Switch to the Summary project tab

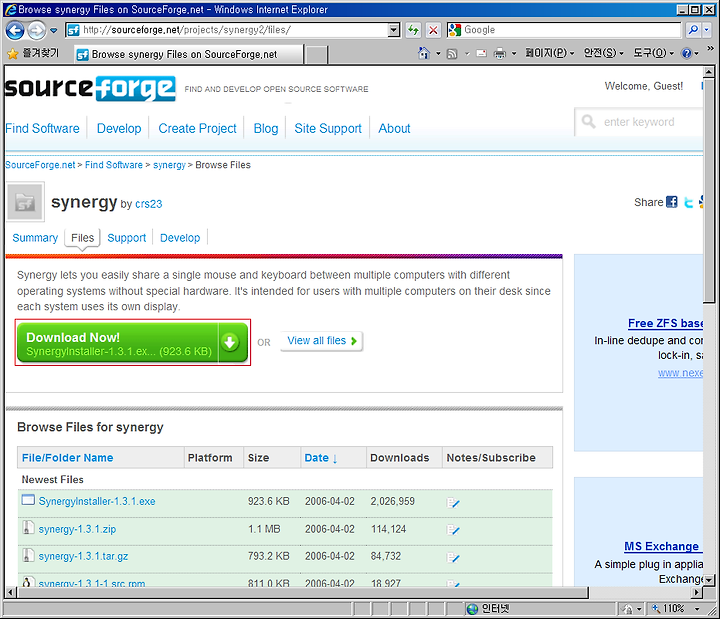click(x=35, y=238)
